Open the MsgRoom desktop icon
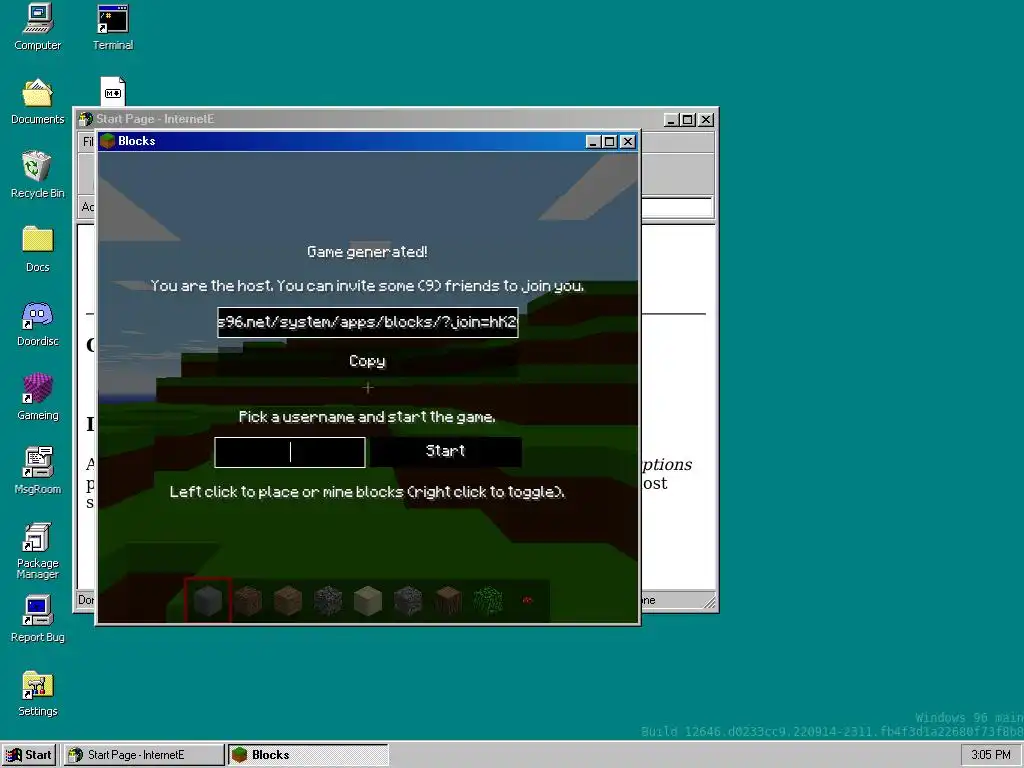Screen dimensions: 1024x768 (x=37, y=471)
